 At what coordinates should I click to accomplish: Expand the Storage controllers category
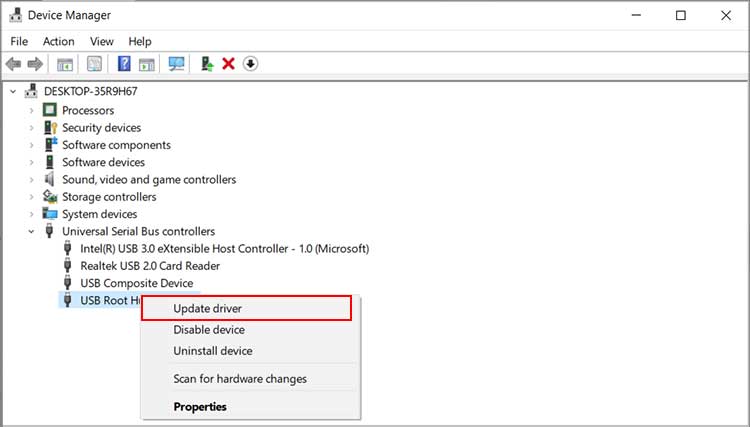tap(32, 197)
